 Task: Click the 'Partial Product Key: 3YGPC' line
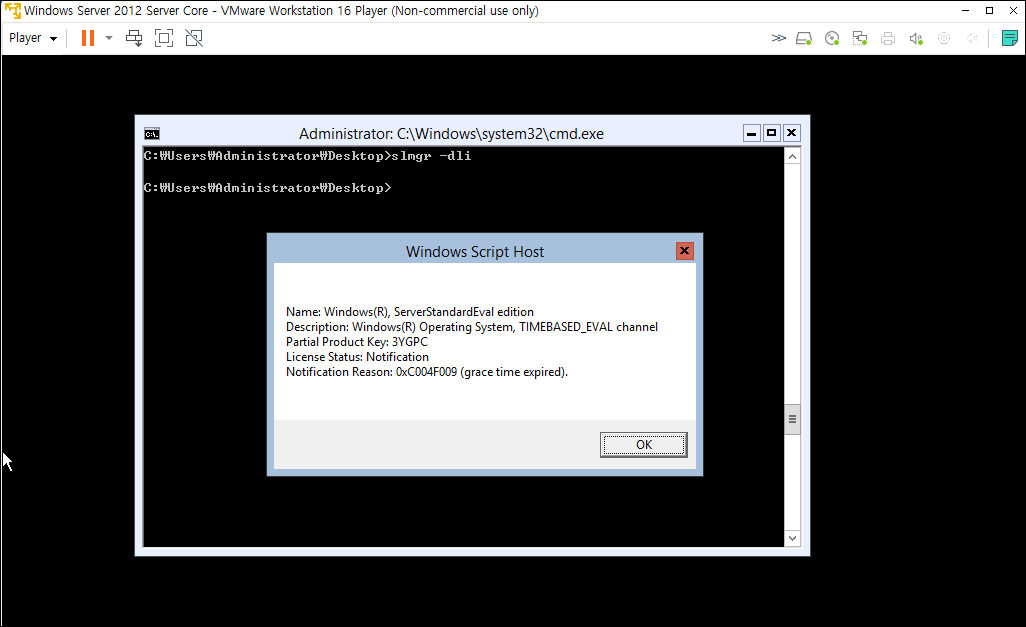[357, 342]
